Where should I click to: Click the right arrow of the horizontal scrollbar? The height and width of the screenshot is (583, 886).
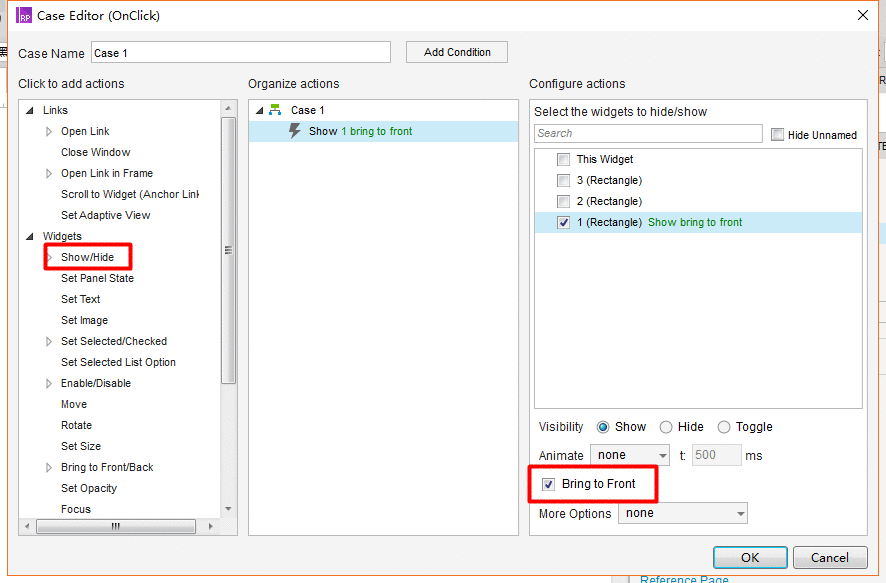pos(210,526)
